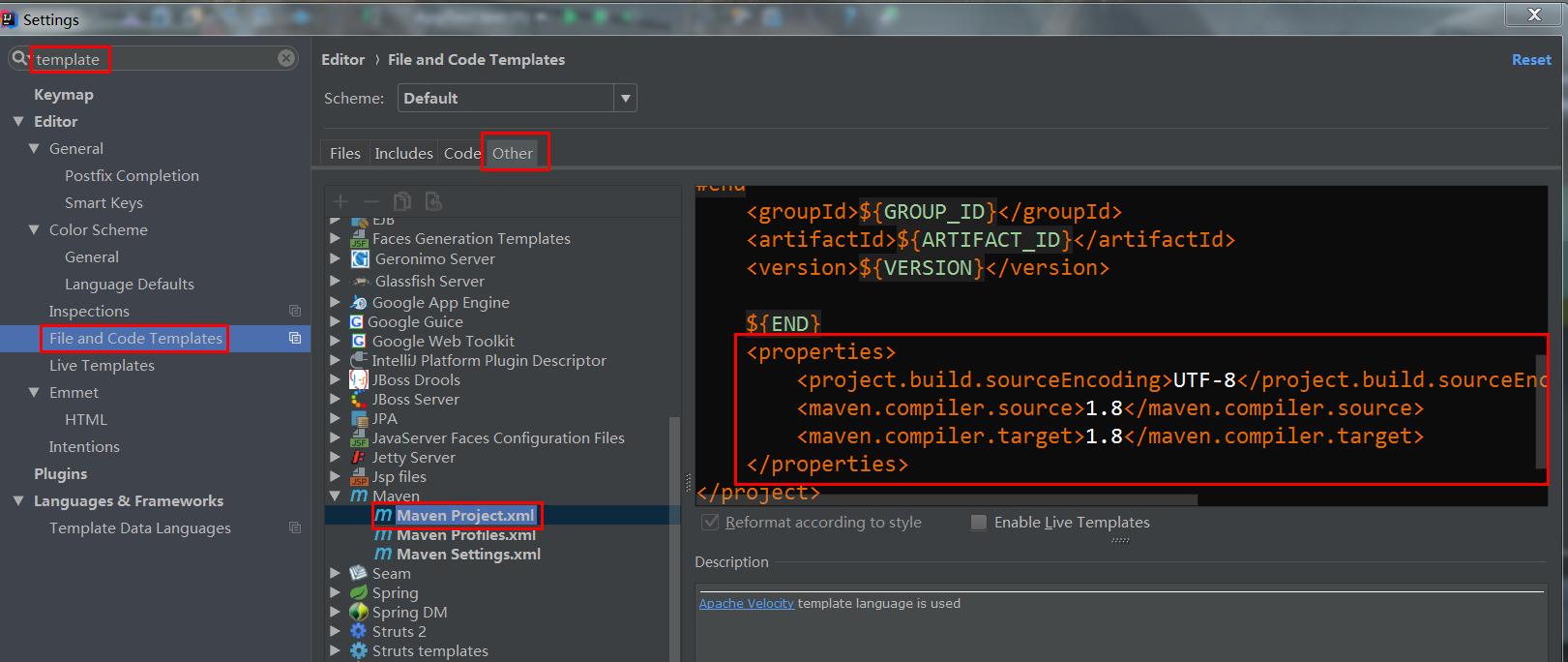
Task: Click the search magnifier icon
Action: 20,58
